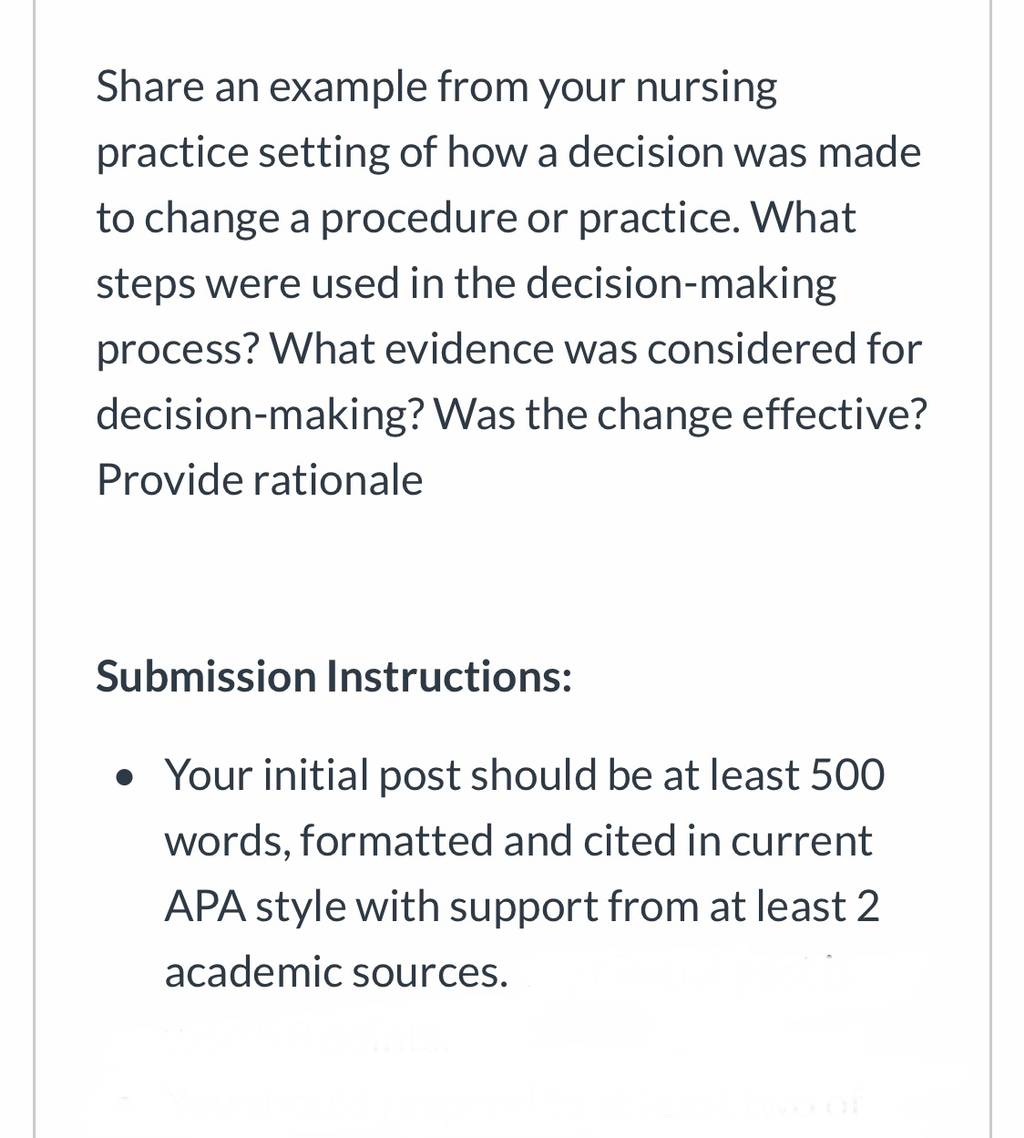The image size is (1024, 1138).
Task: Click the word 'Instructions:' in the bold heading
Action: (x=448, y=676)
